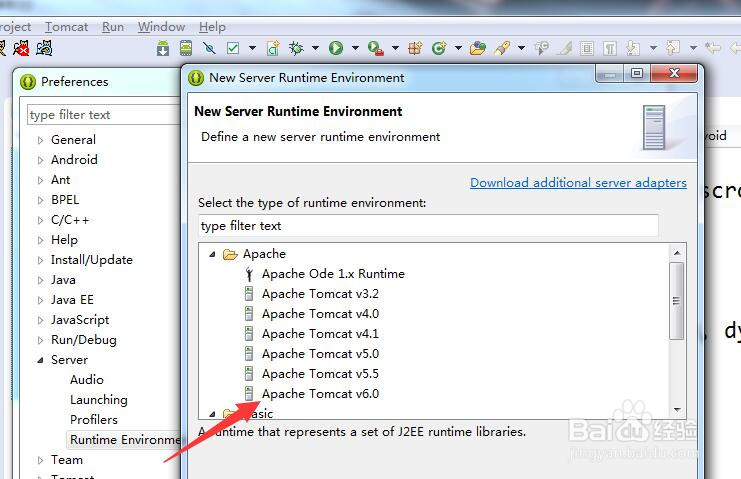741x479 pixels.
Task: Select Apache Tomcat v4.1 runtime
Action: (x=320, y=334)
